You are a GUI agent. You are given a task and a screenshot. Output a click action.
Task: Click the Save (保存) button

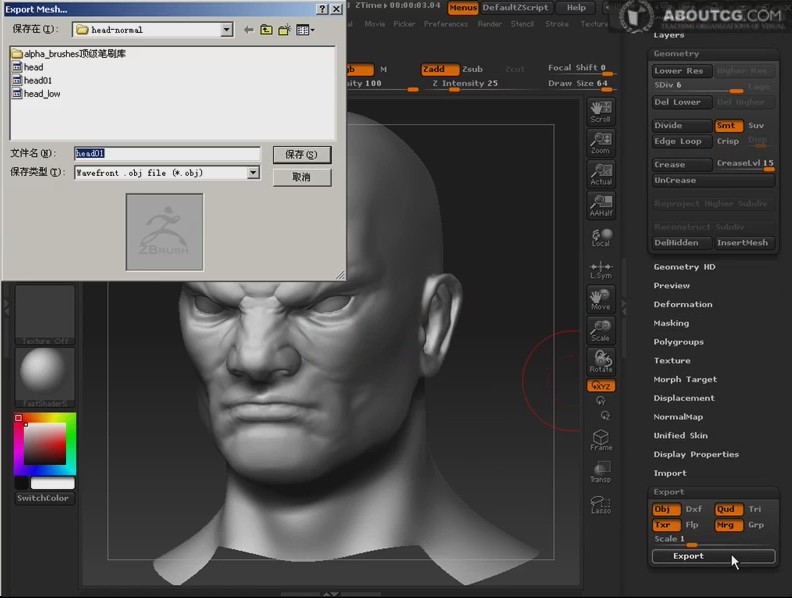pyautogui.click(x=302, y=155)
